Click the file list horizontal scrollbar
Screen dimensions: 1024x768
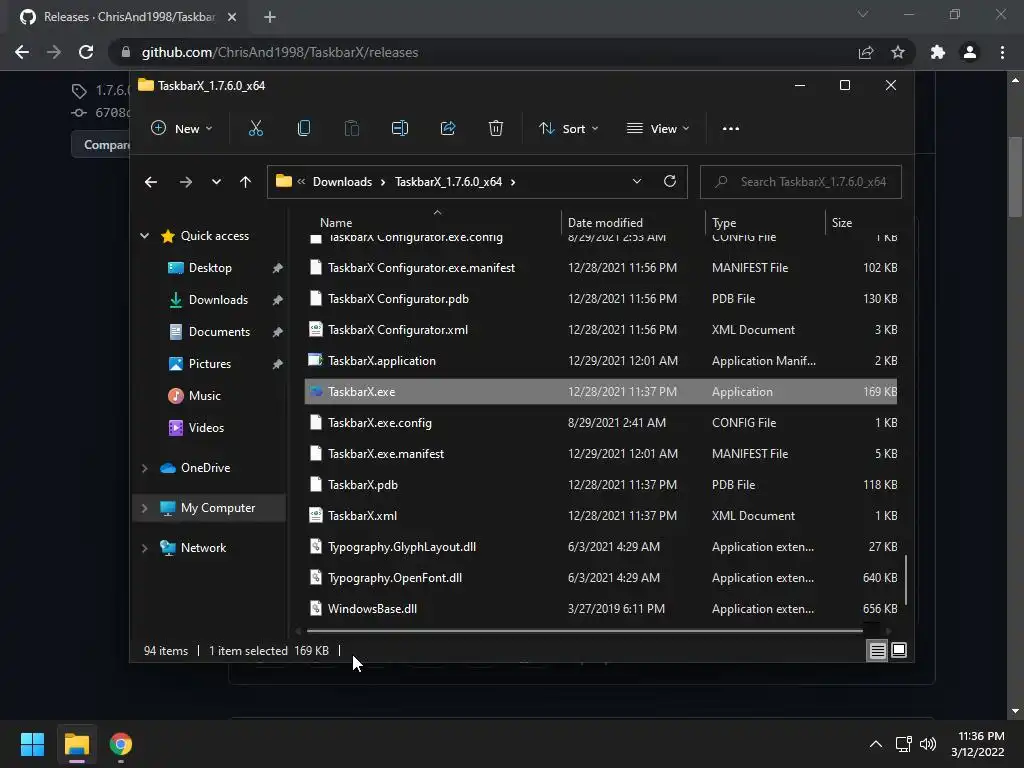(584, 632)
